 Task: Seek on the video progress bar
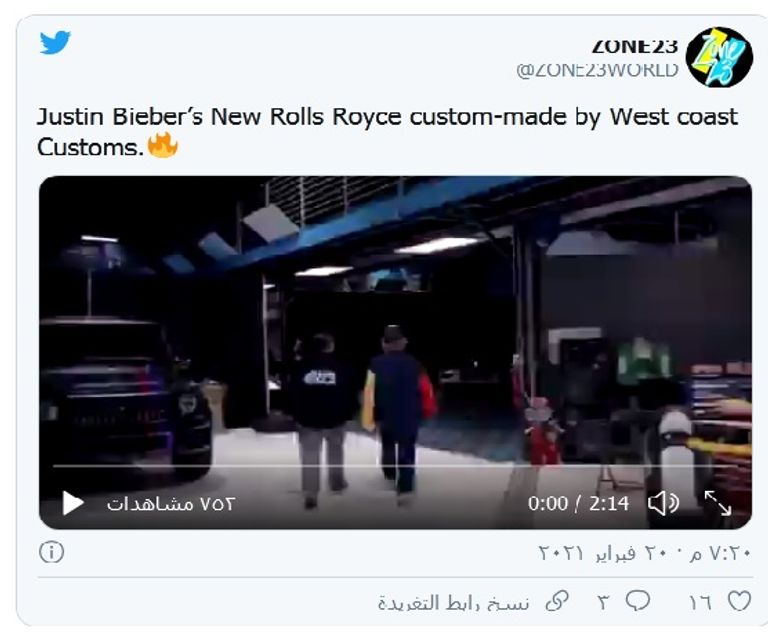click(x=395, y=465)
